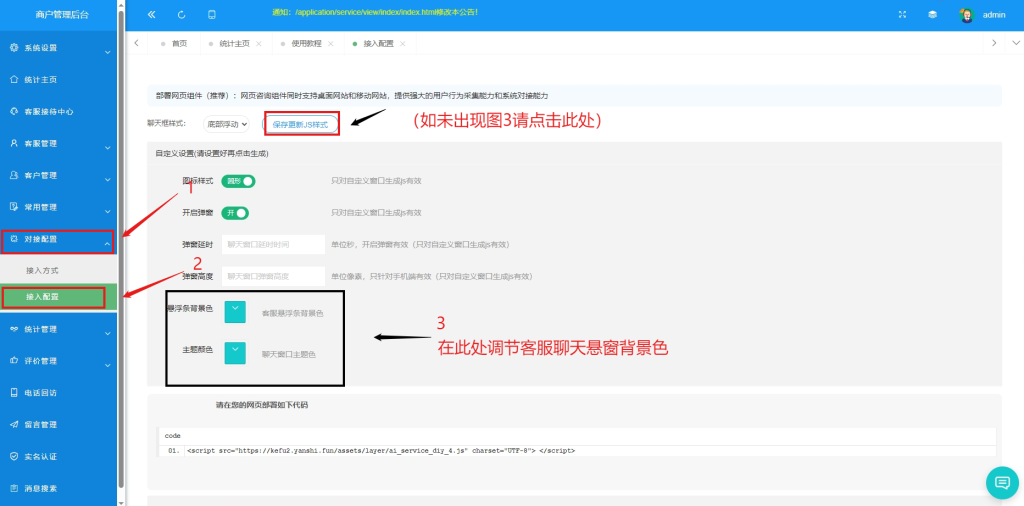Click the 请在您的网页部署如下代码 heading
This screenshot has width=1024, height=506.
click(x=262, y=405)
